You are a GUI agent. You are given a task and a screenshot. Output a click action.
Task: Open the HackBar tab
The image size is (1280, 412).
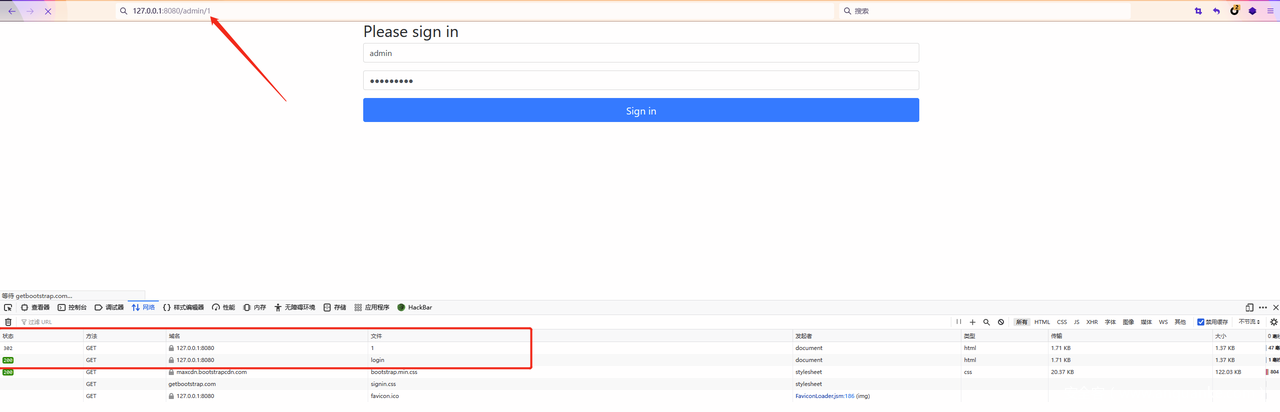coord(414,307)
